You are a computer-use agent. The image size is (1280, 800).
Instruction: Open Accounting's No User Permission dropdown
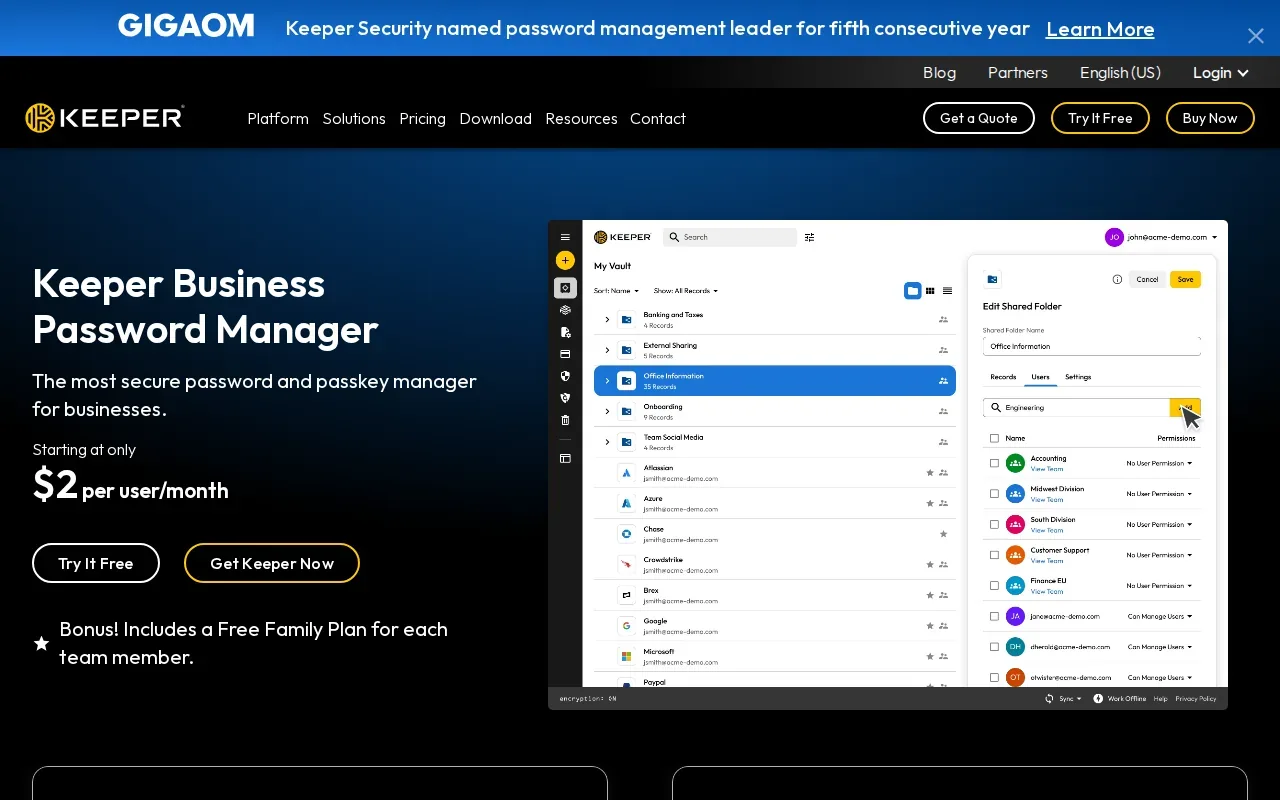[x=1159, y=463]
